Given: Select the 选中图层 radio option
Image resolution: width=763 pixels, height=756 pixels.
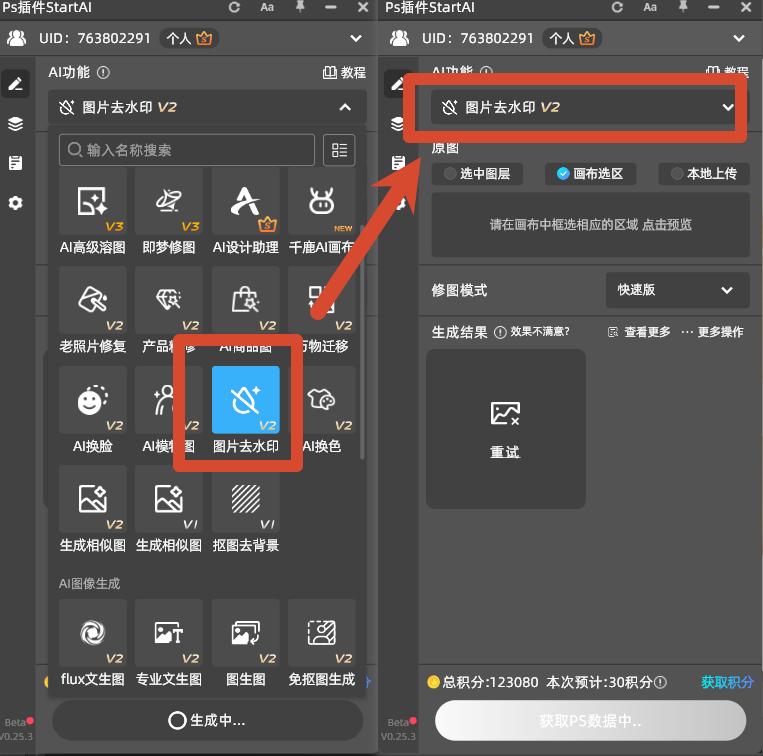Looking at the screenshot, I should [477, 174].
